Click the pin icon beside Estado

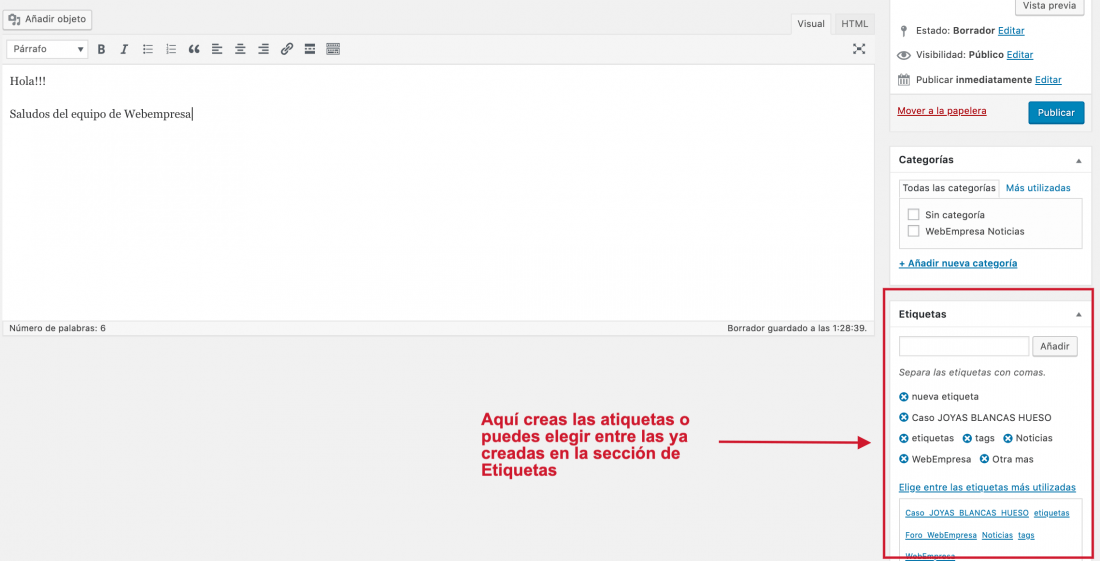coord(904,31)
